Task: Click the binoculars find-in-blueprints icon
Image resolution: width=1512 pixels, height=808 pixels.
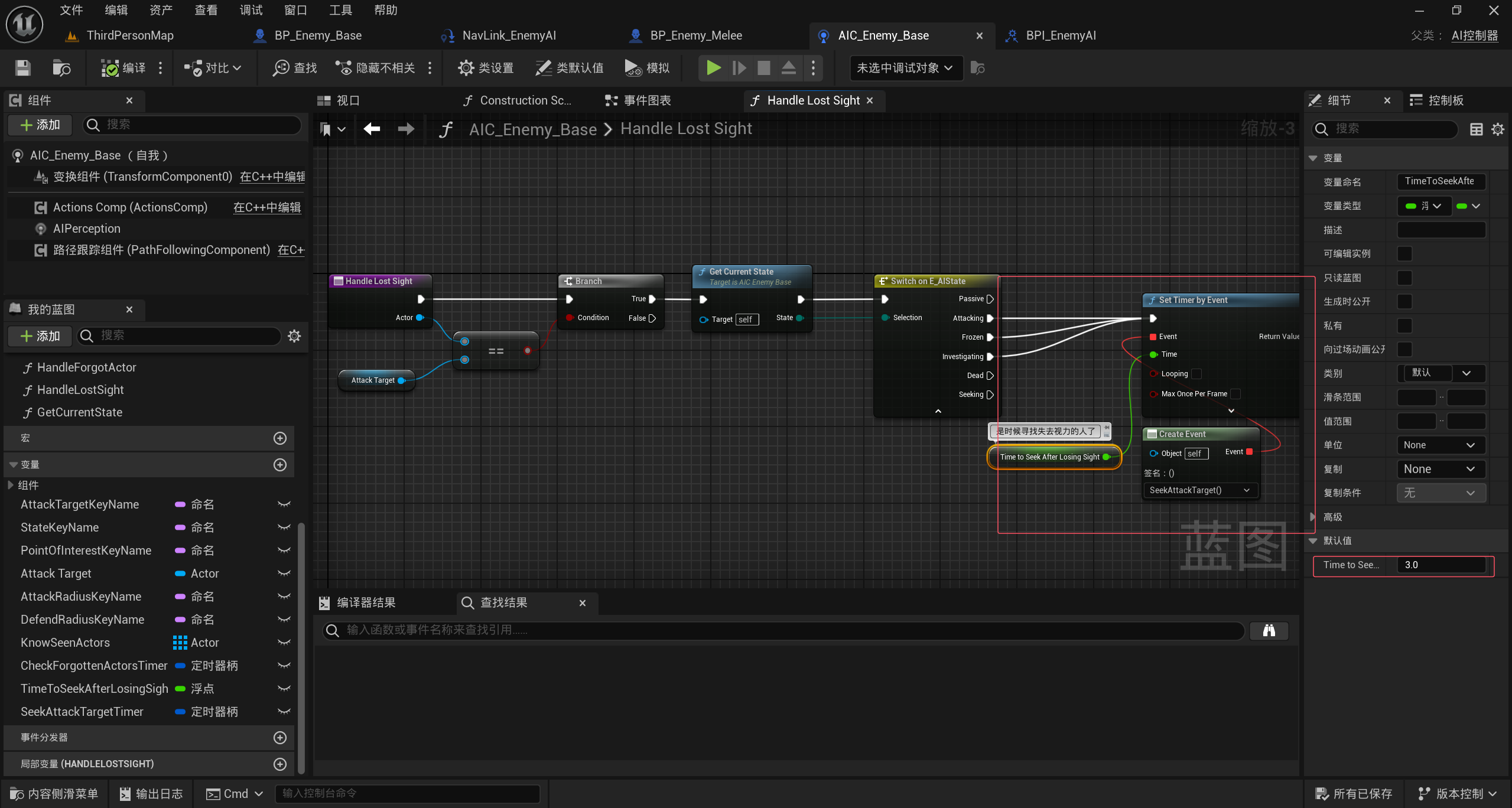Action: [1269, 631]
